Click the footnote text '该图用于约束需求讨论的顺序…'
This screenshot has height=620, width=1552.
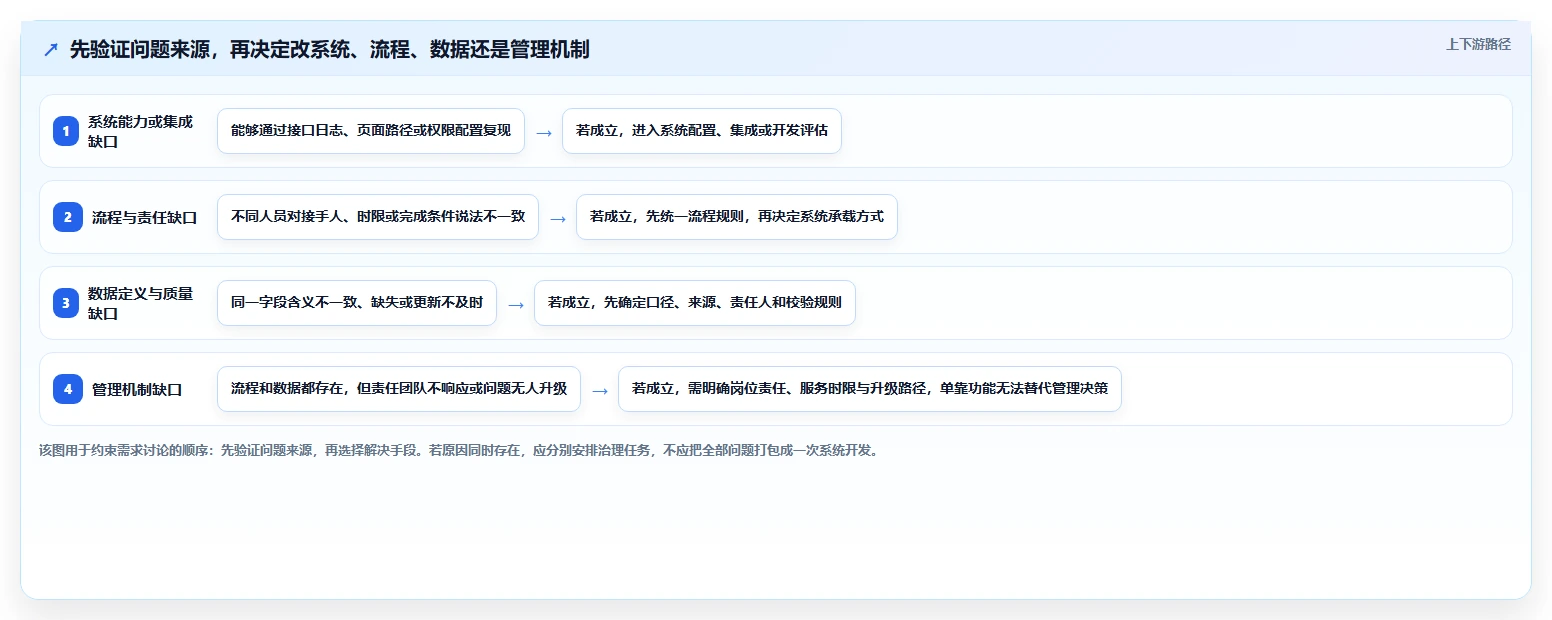click(x=460, y=450)
